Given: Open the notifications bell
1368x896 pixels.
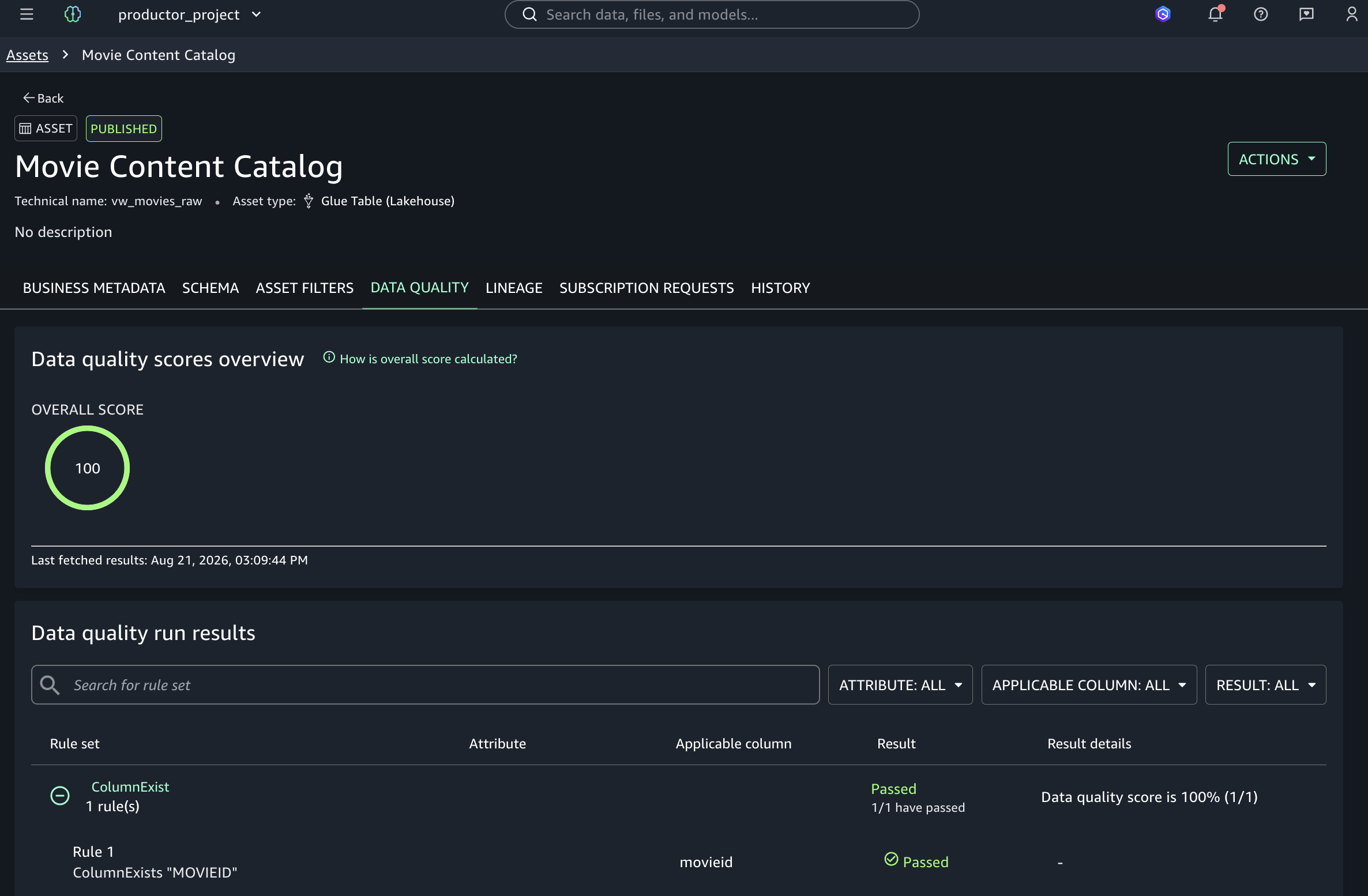Looking at the screenshot, I should click(x=1215, y=14).
